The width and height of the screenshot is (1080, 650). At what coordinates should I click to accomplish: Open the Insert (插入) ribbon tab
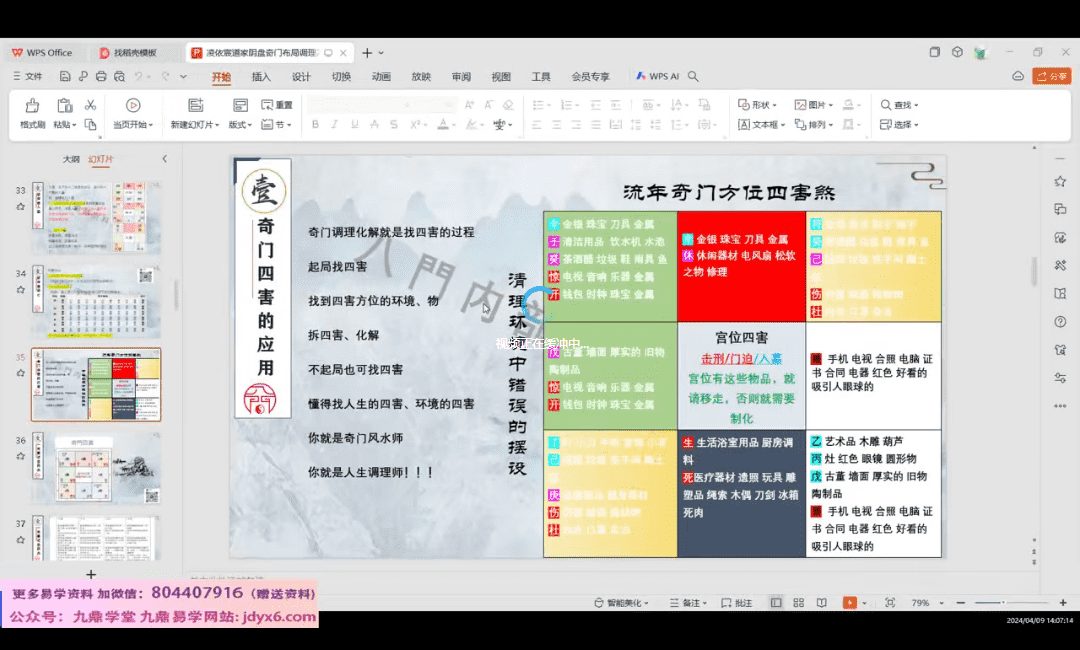coord(261,76)
